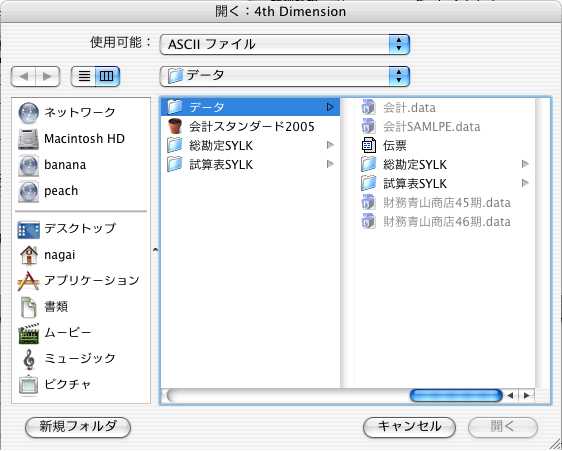
Task: Expand 試算表SYLK folder in middle column
Action: tap(330, 164)
